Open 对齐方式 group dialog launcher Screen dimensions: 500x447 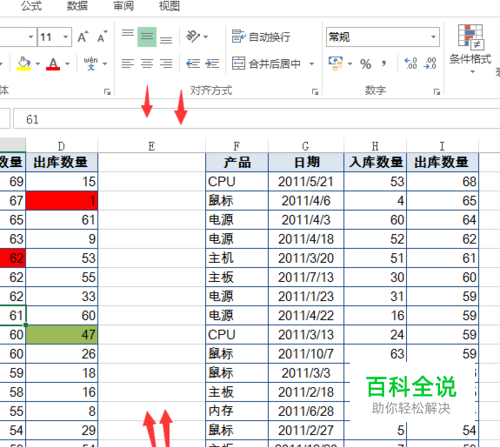coord(315,92)
